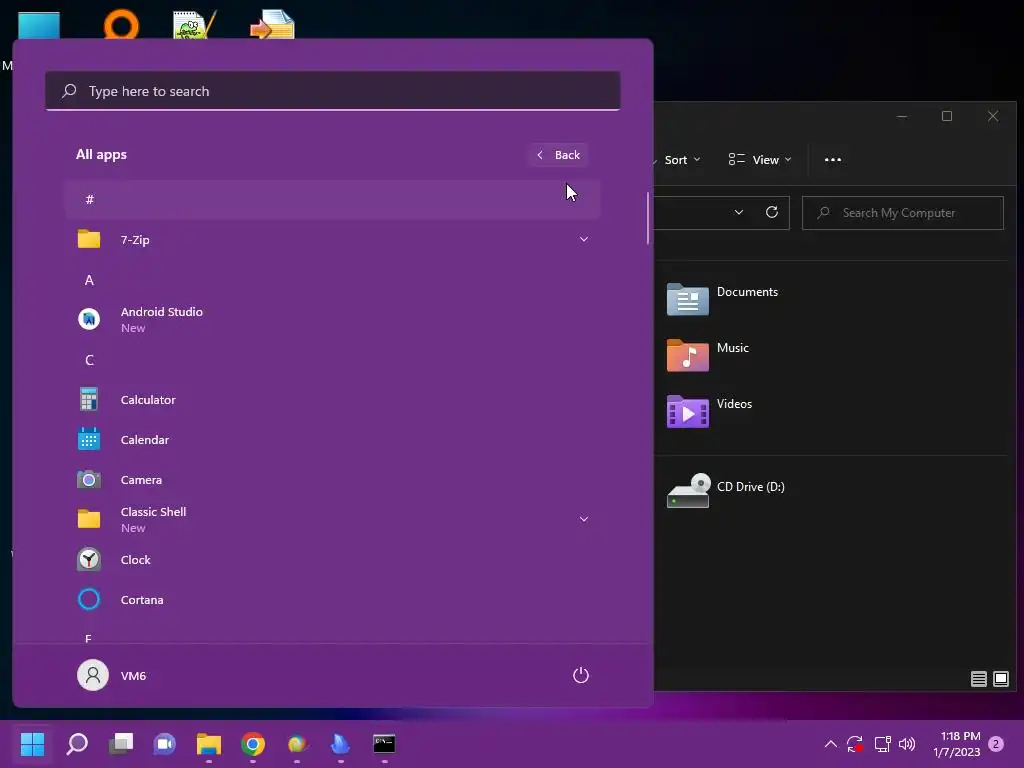Launch the Calculator app

(x=332, y=400)
